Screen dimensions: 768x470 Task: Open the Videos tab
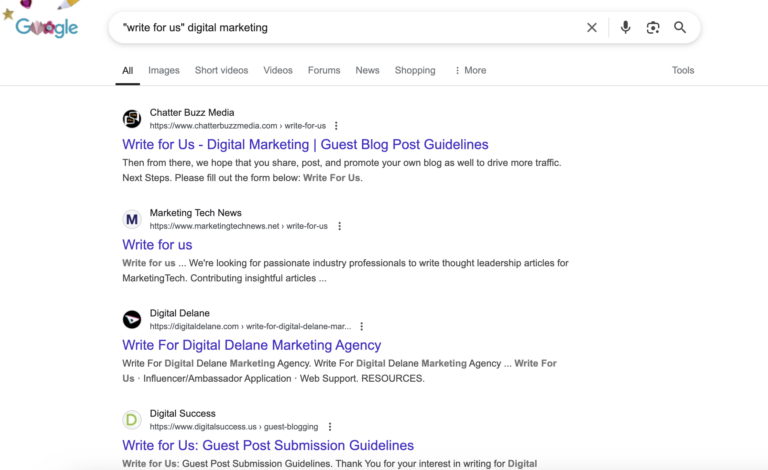(278, 70)
